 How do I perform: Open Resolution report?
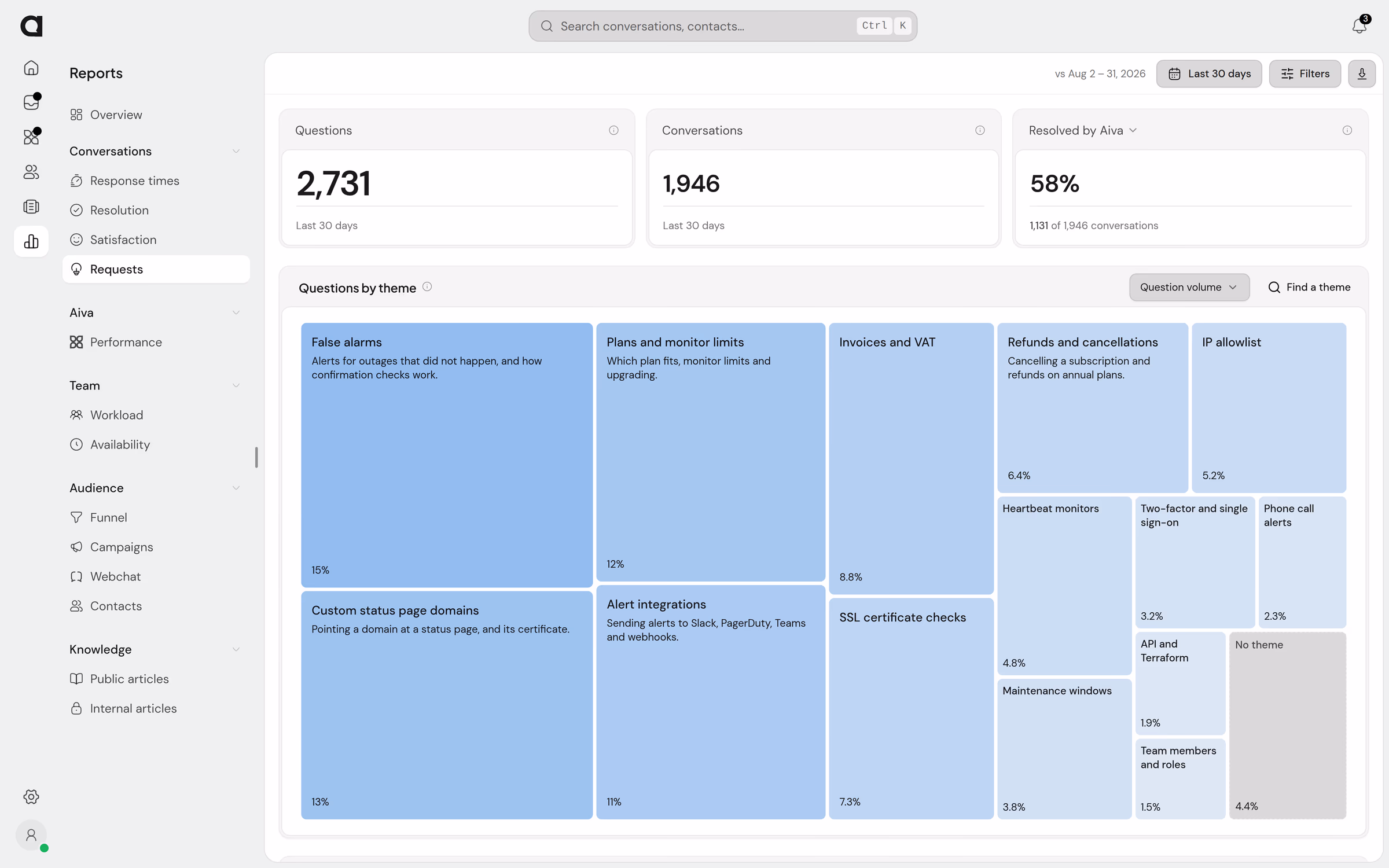pos(156,210)
